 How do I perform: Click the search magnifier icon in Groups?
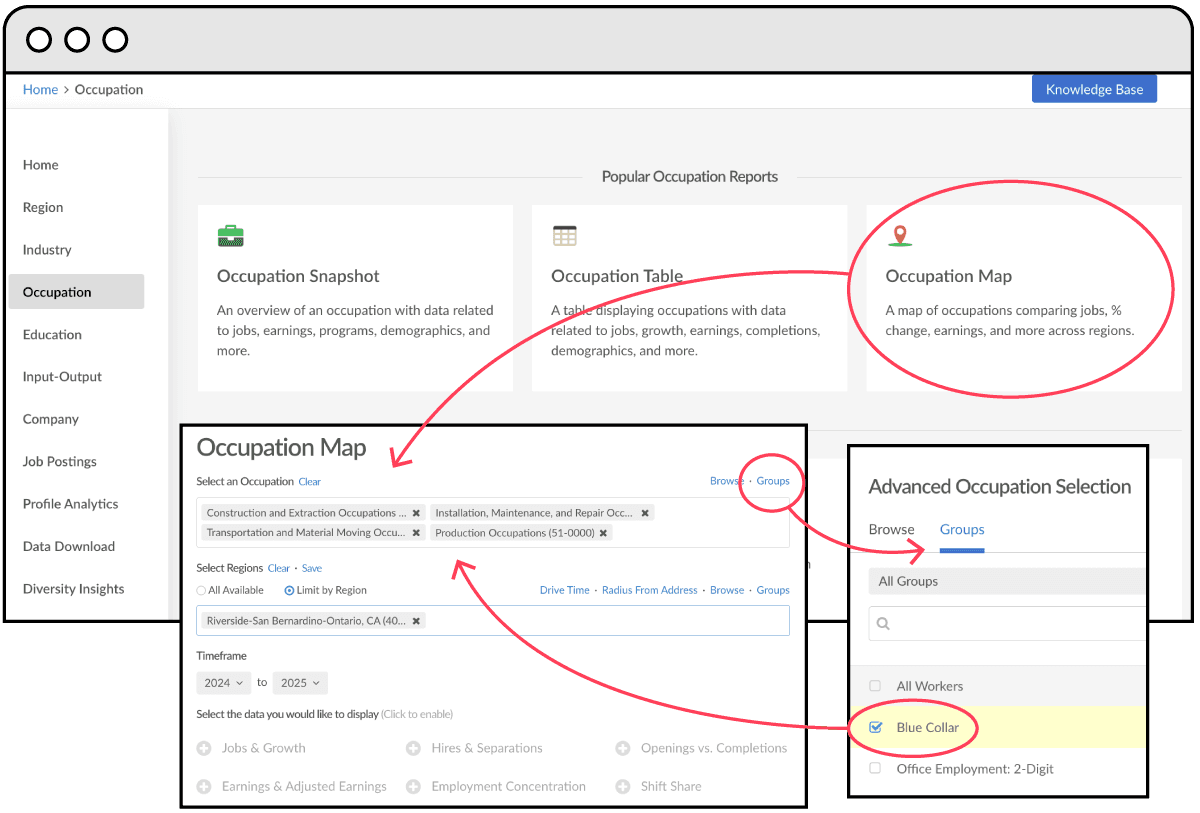tap(883, 623)
